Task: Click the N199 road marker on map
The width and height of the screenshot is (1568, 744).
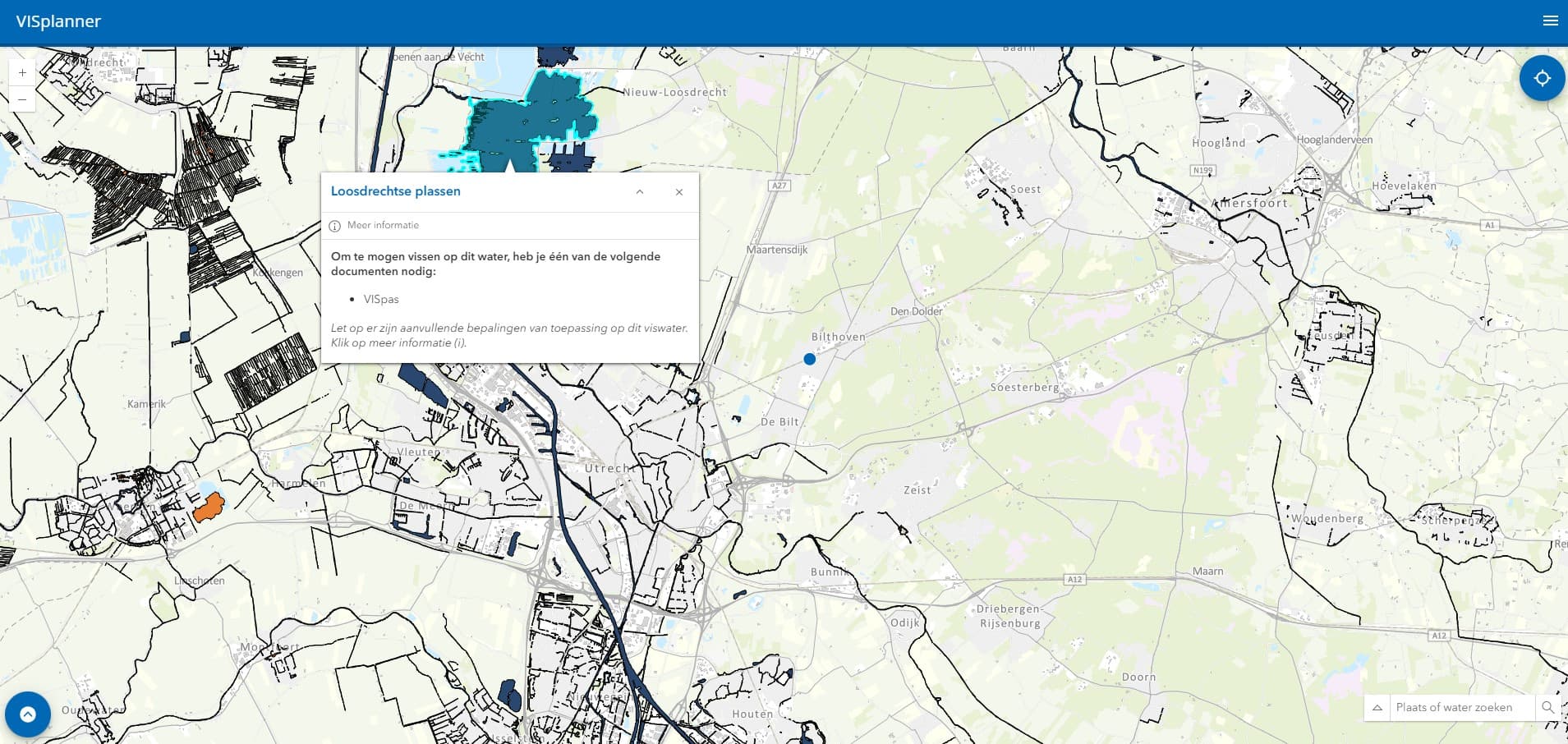Action: (x=1202, y=170)
